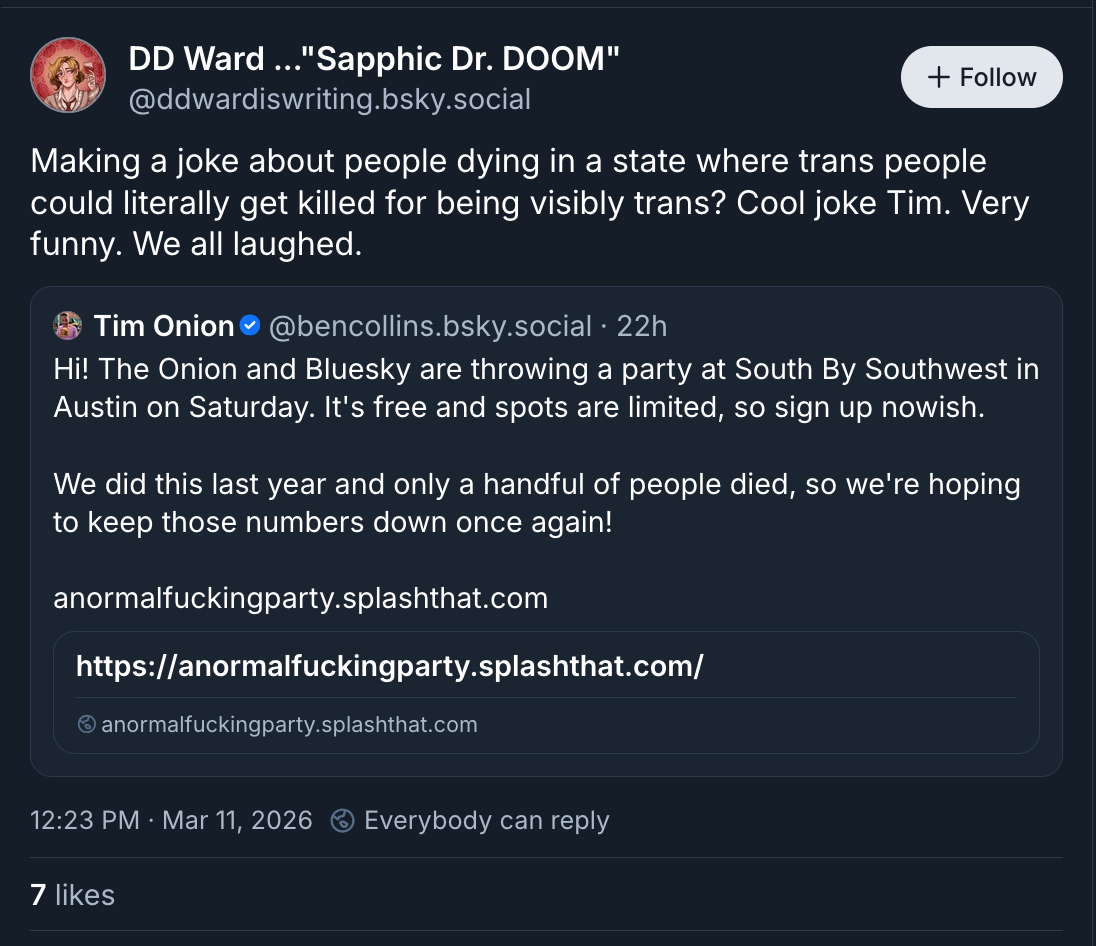Click the preview card domain footer text
Screen dimensions: 1096x946
click(289, 724)
